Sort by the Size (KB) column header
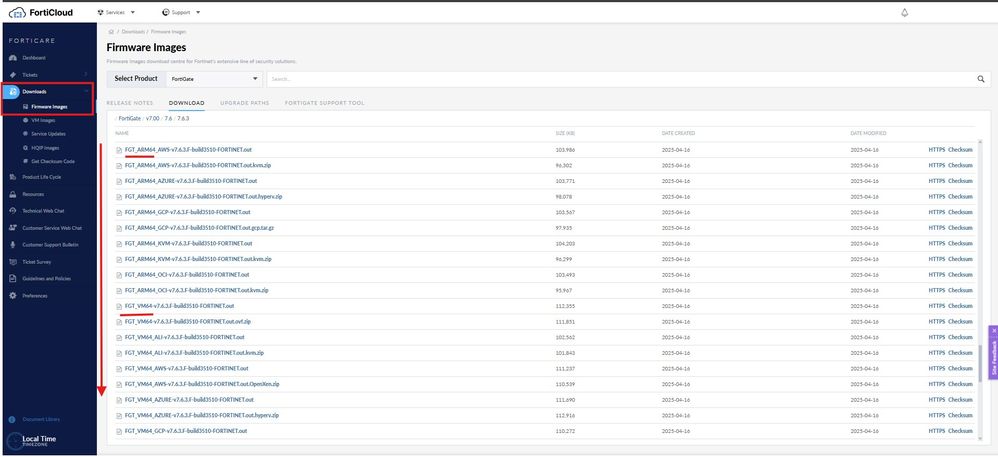The width and height of the screenshot is (998, 457). coord(565,133)
